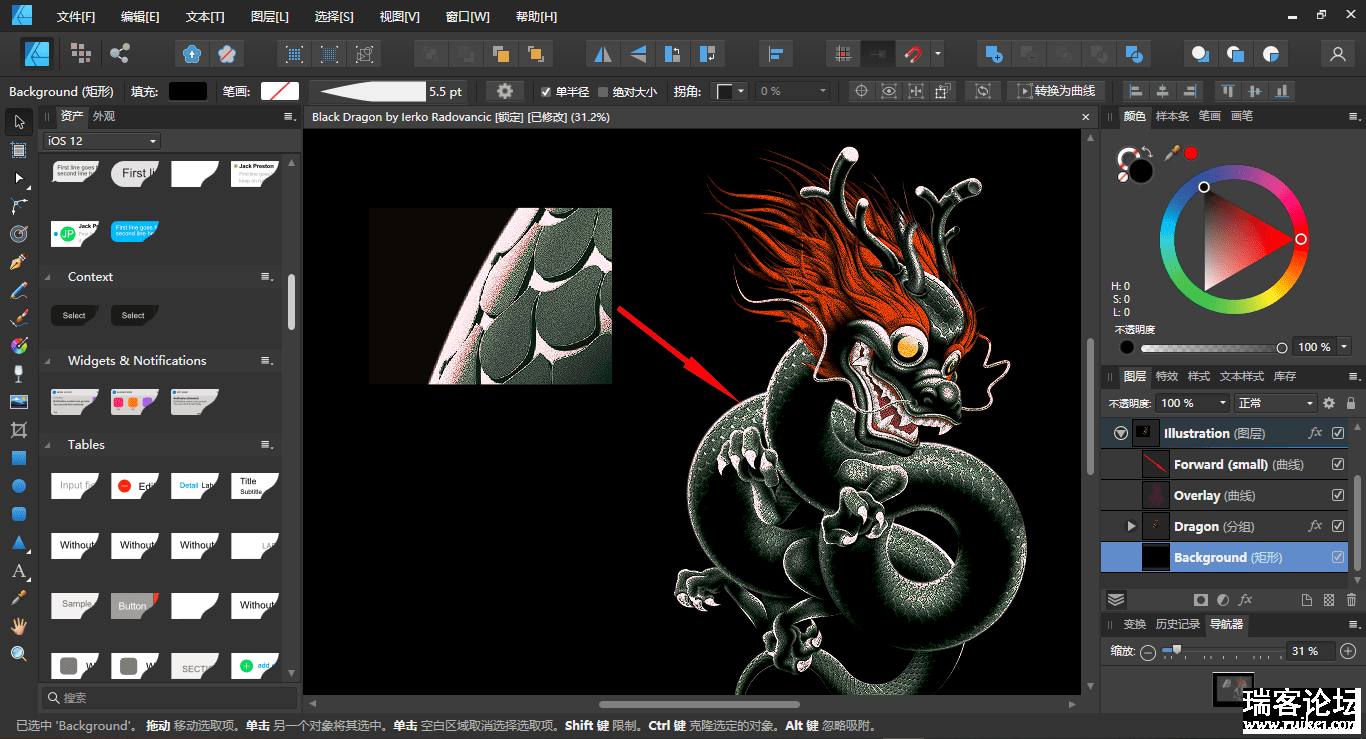1366x739 pixels.
Task: Select the Triangle shape tool
Action: pos(19,542)
